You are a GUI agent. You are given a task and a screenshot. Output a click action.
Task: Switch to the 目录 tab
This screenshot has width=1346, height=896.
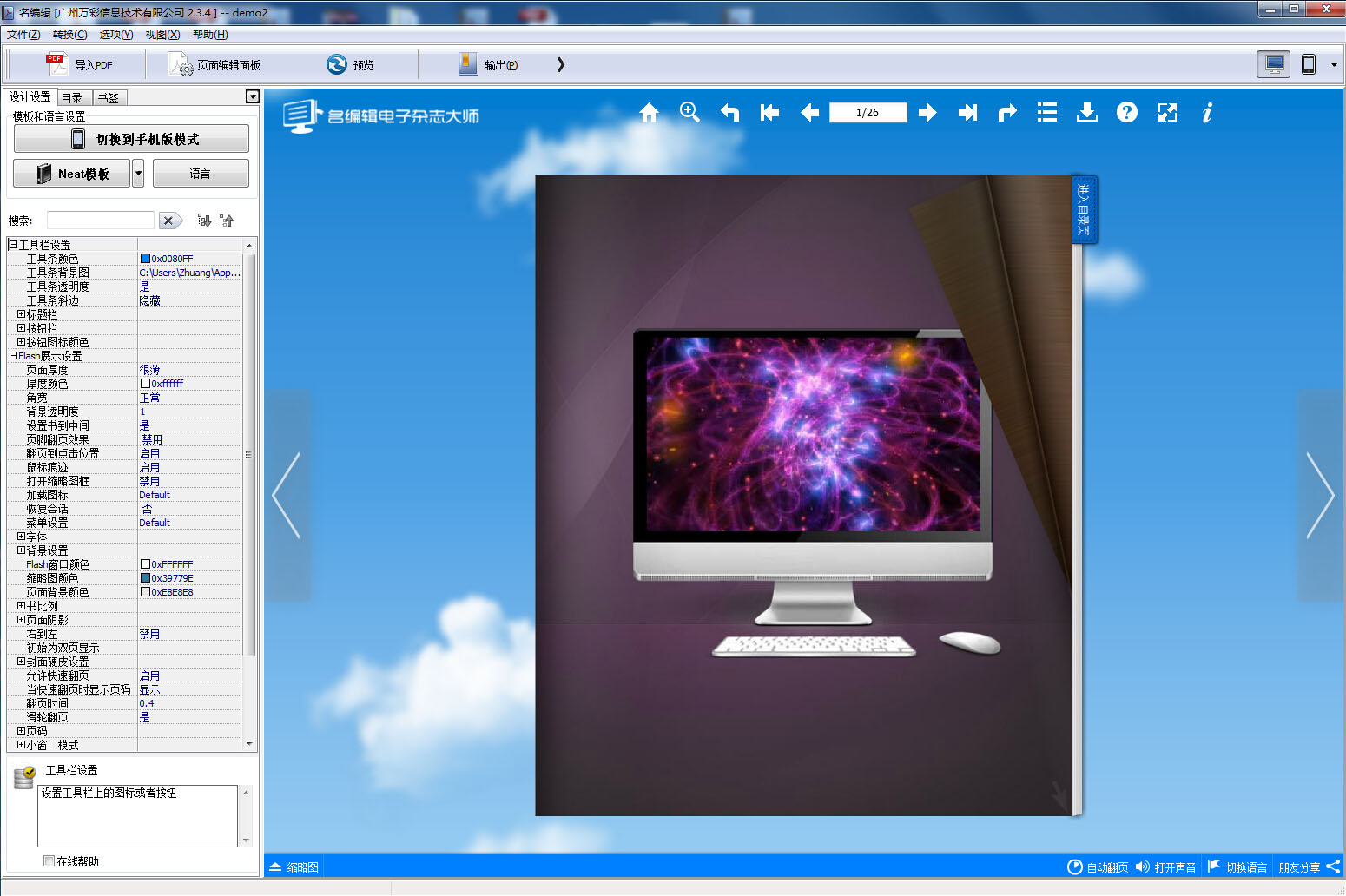coord(72,98)
